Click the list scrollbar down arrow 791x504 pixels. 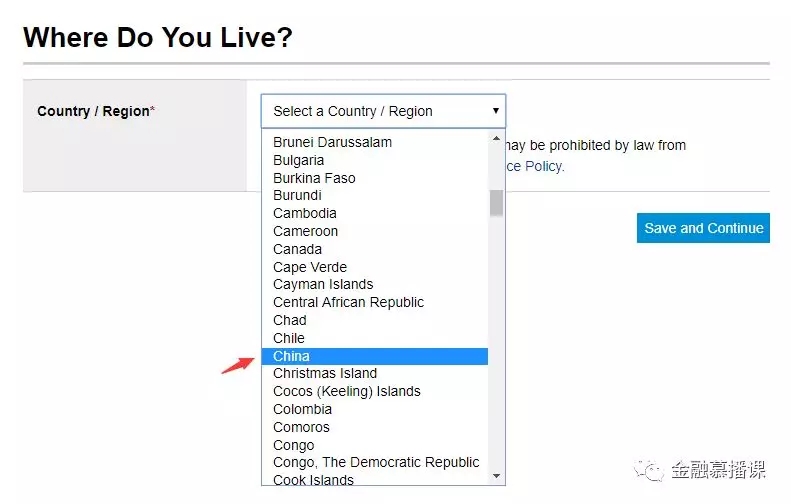[x=497, y=477]
